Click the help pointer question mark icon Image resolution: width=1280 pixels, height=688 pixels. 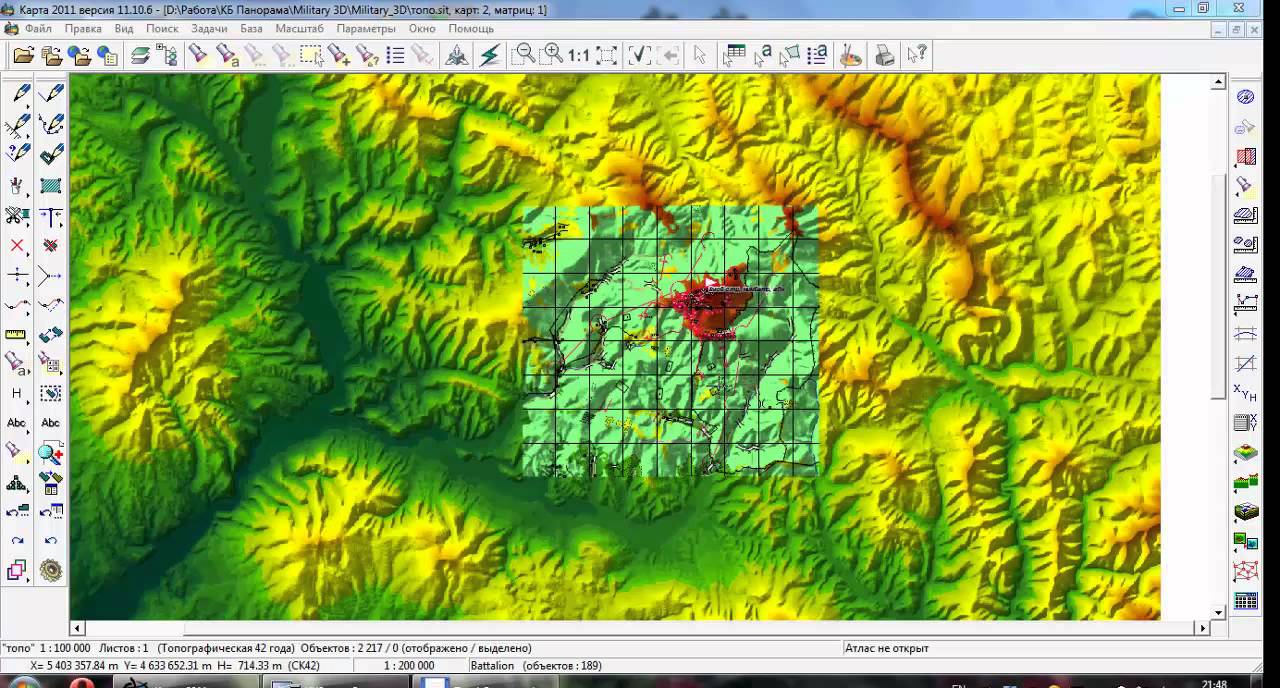coord(916,55)
